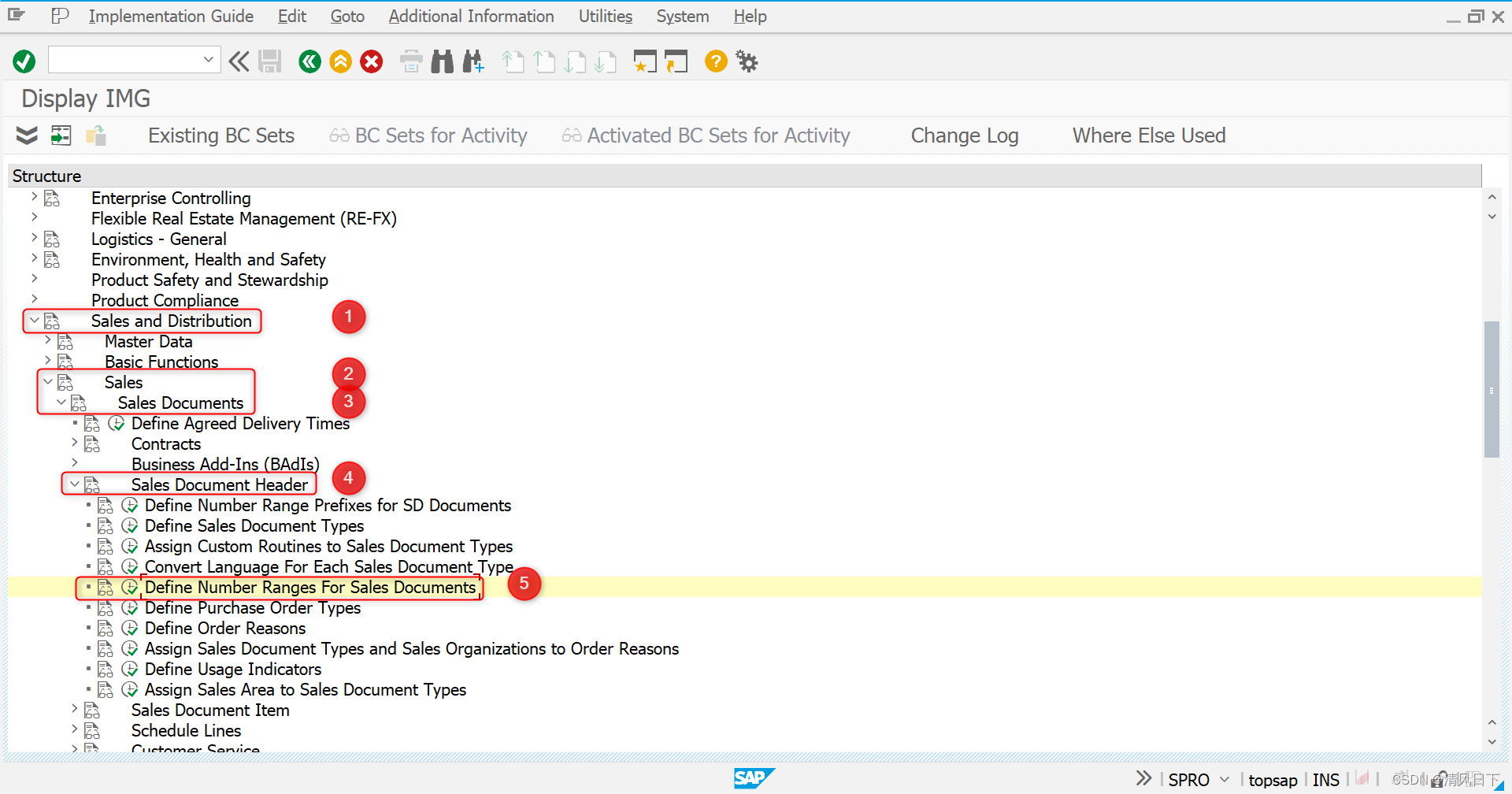Screen dimensions: 1512x794
Task: Open Help via the question mark icon
Action: (x=715, y=61)
